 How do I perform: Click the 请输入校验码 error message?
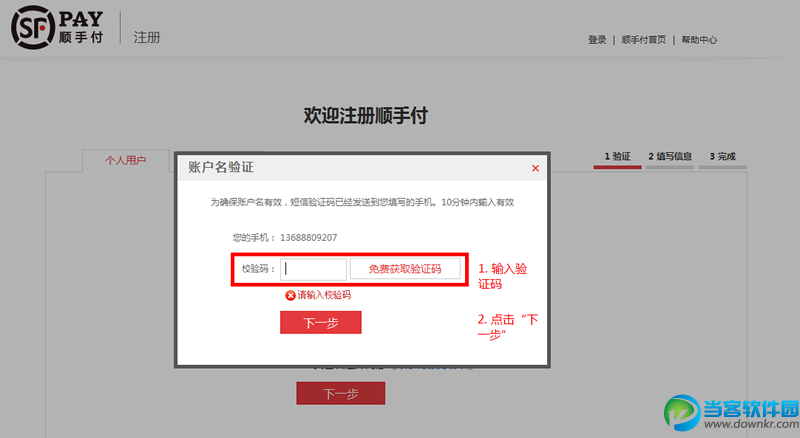point(324,295)
